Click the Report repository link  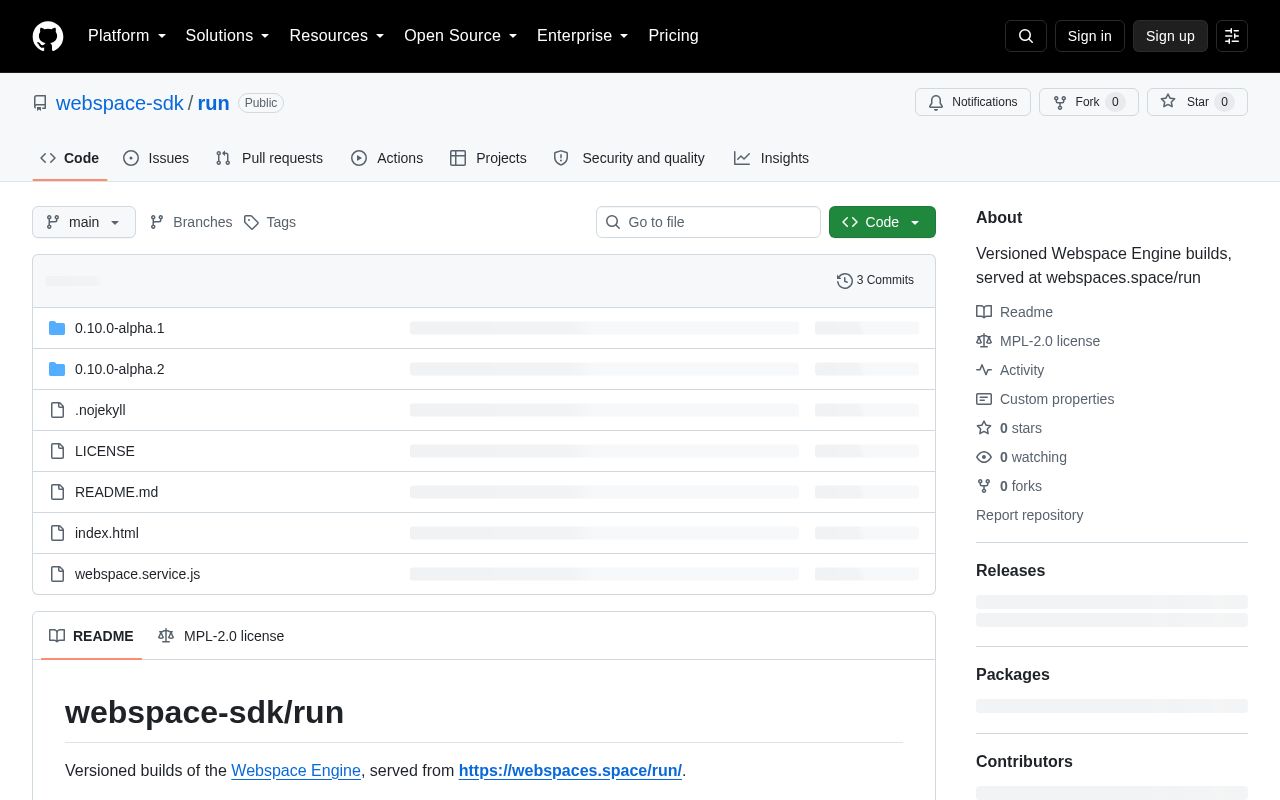(x=1029, y=515)
